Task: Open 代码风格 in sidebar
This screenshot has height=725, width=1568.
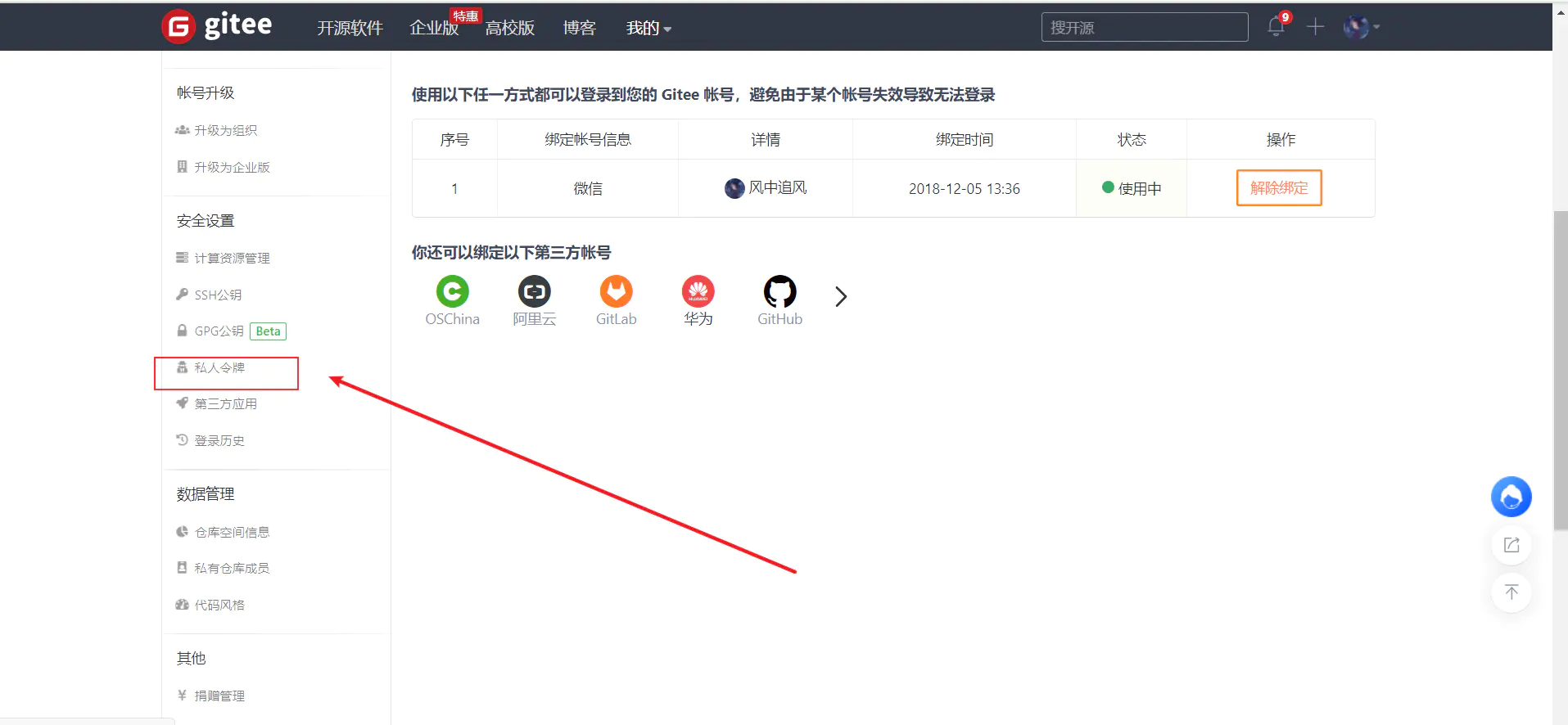Action: [210, 605]
